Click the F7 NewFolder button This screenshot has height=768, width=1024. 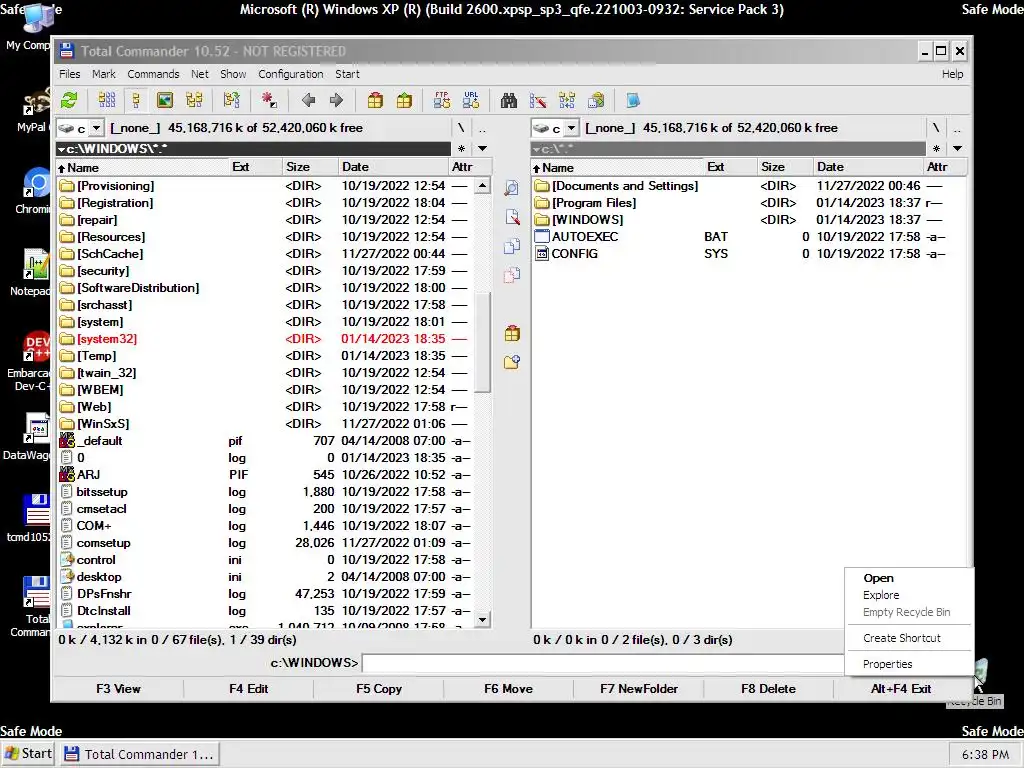click(639, 688)
